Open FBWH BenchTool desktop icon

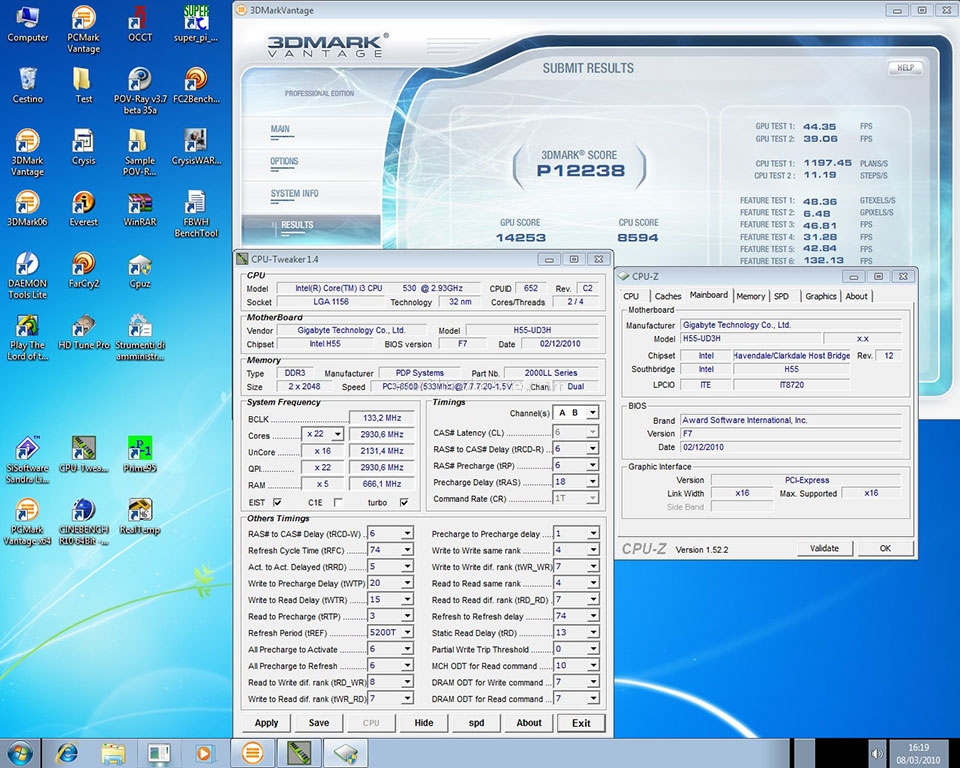pyautogui.click(x=196, y=214)
